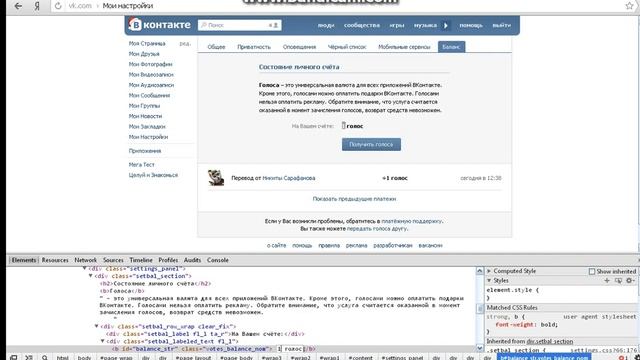Open the Timeline tab
The width and height of the screenshot is (640, 360).
coord(141,260)
